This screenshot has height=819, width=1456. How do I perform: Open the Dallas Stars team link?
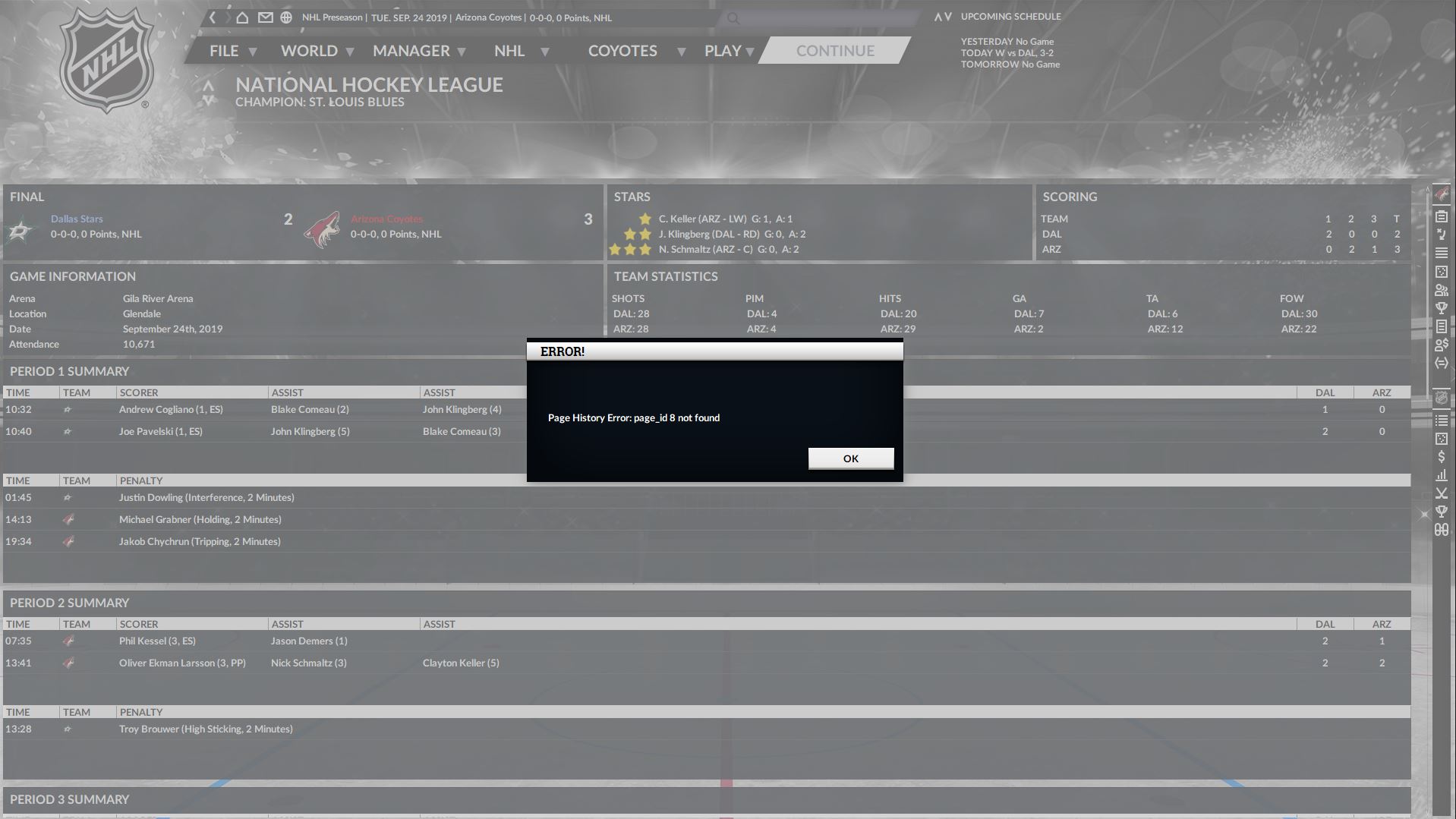[x=77, y=219]
